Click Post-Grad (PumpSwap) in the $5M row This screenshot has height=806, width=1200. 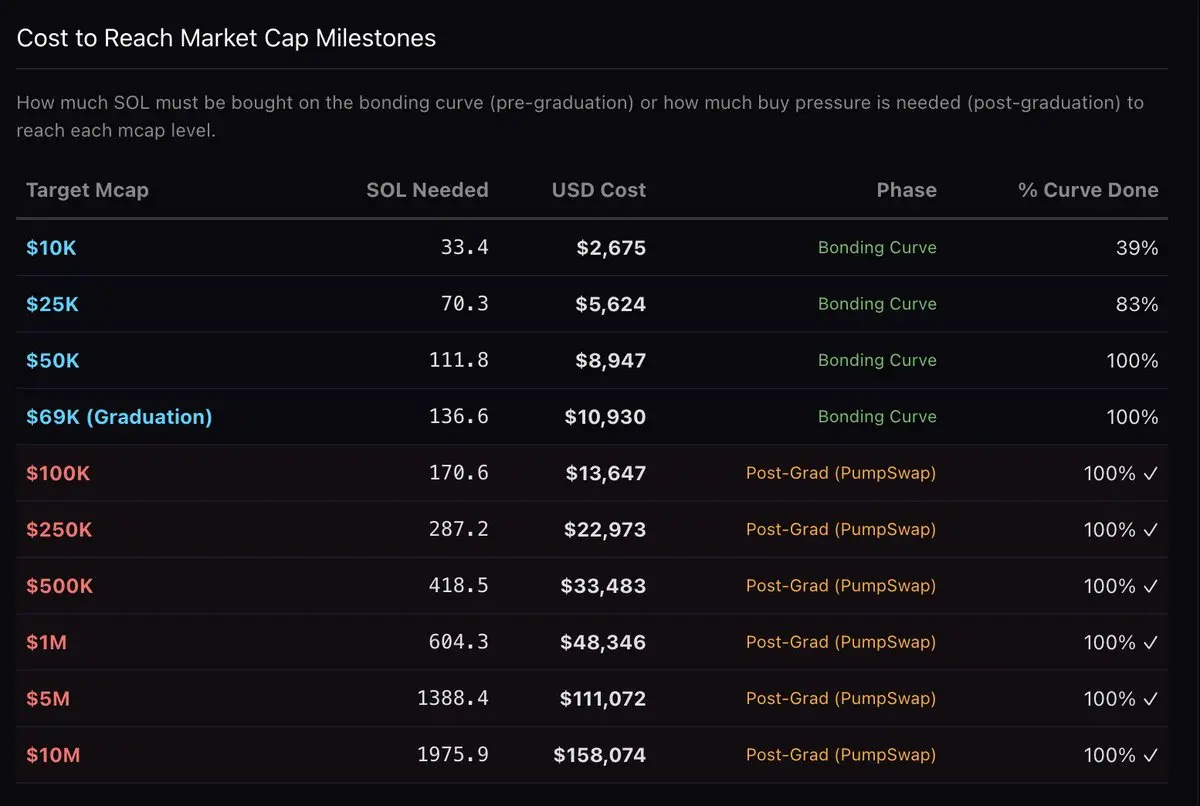[x=841, y=698]
